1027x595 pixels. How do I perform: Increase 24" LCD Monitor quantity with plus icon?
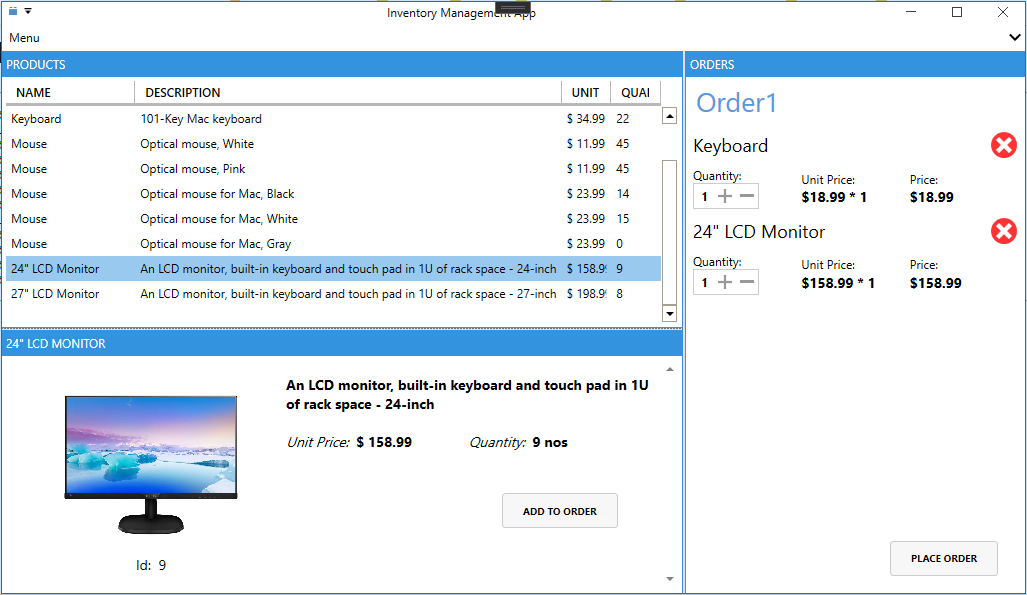[725, 282]
